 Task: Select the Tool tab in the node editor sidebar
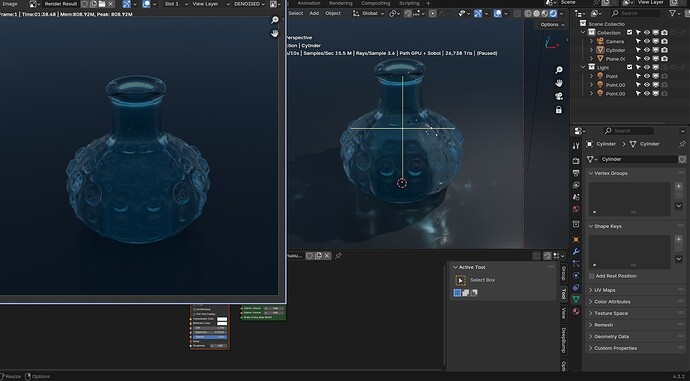(563, 294)
